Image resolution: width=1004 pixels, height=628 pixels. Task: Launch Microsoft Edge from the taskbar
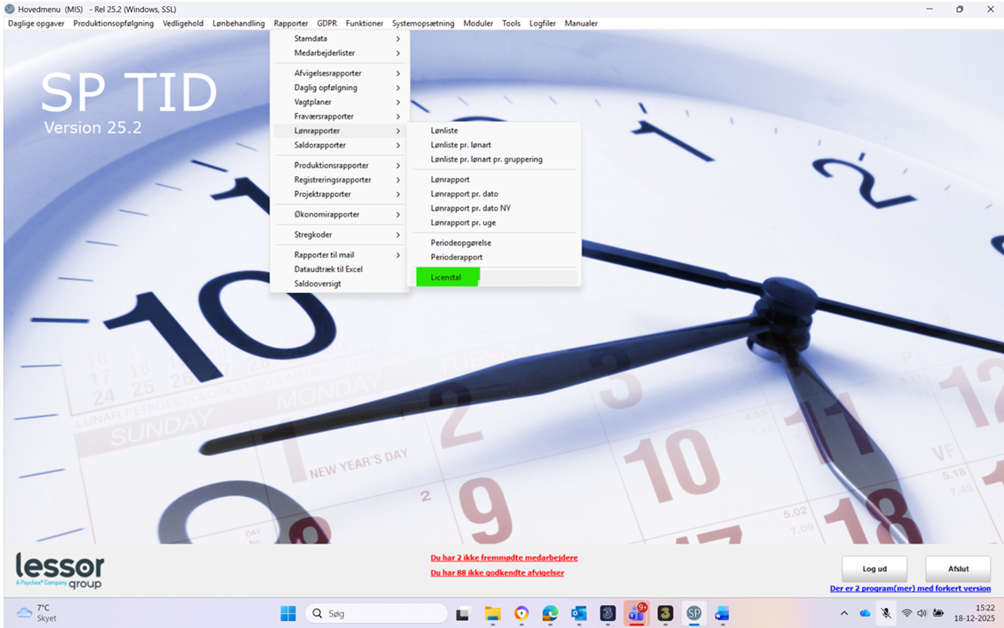click(x=550, y=613)
